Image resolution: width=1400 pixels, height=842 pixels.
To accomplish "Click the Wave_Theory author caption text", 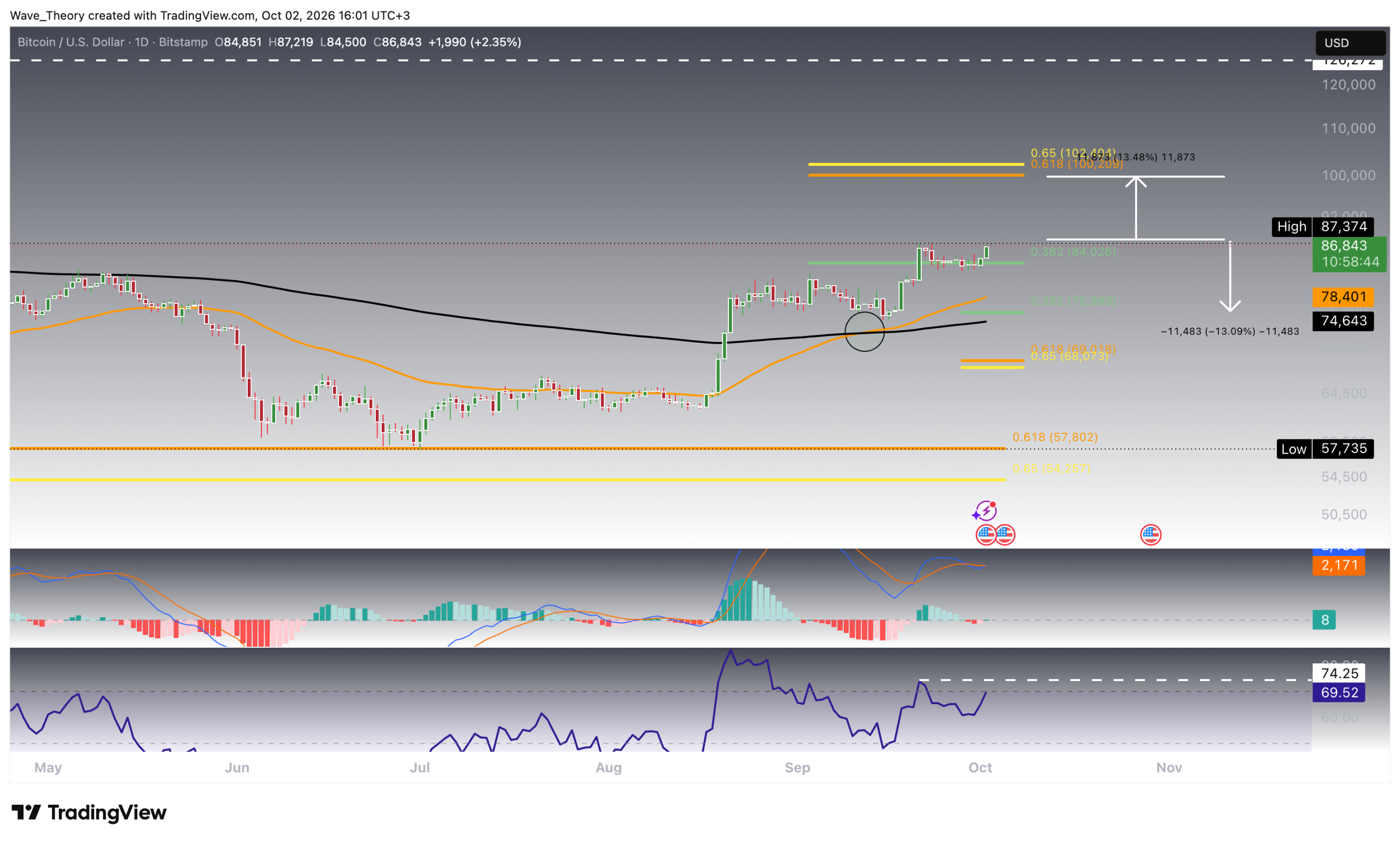I will click(x=210, y=15).
